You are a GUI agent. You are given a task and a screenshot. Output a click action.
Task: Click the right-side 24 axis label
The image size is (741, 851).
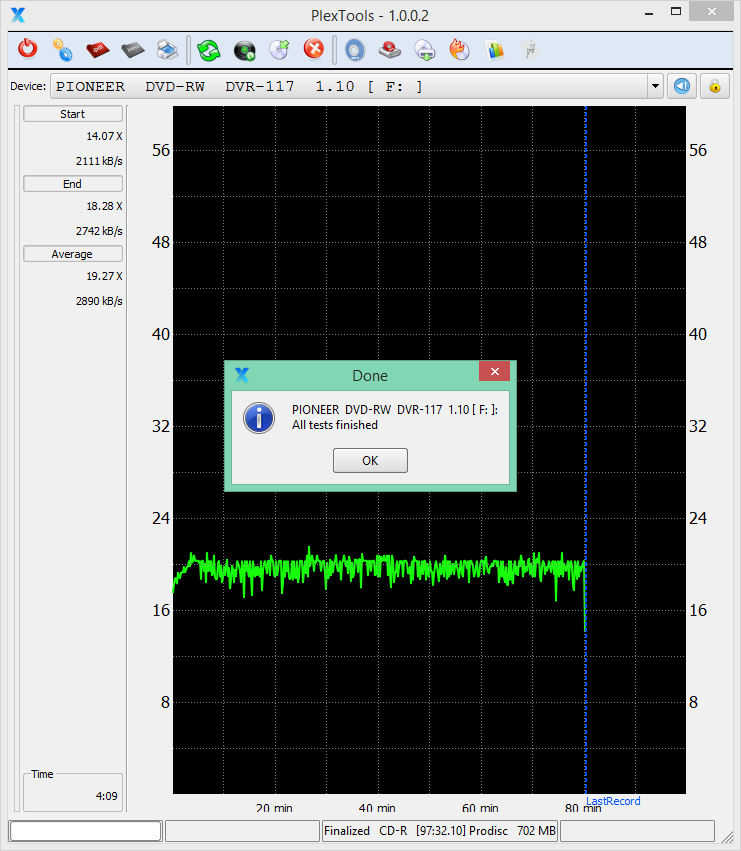coord(698,518)
